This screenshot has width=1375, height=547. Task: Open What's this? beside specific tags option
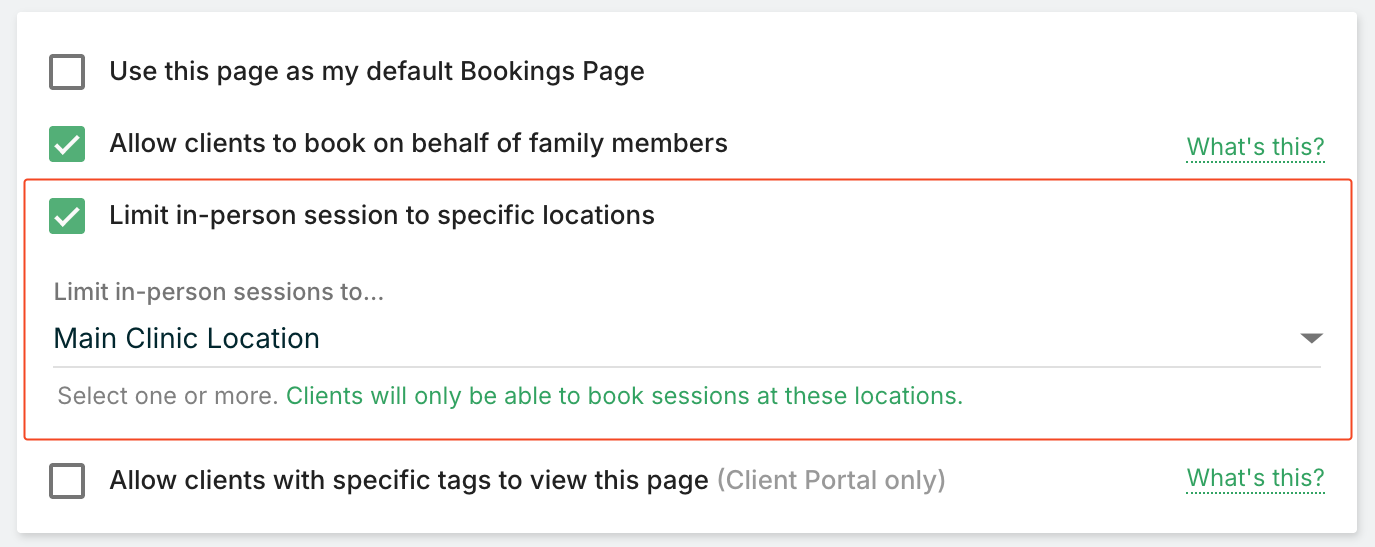pos(1255,478)
